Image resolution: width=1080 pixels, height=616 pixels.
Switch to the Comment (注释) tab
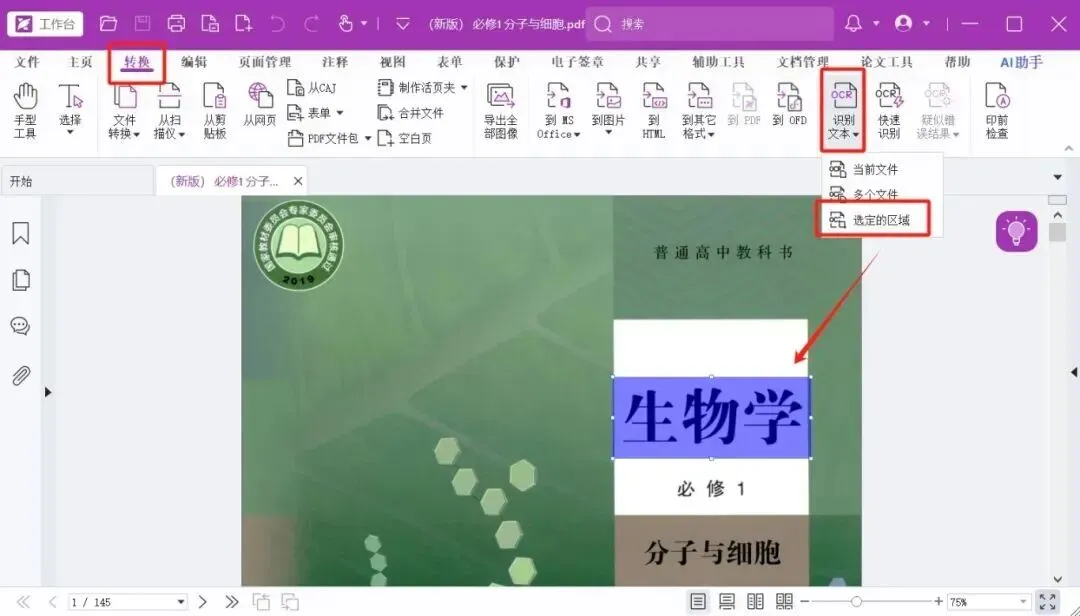pyautogui.click(x=335, y=62)
